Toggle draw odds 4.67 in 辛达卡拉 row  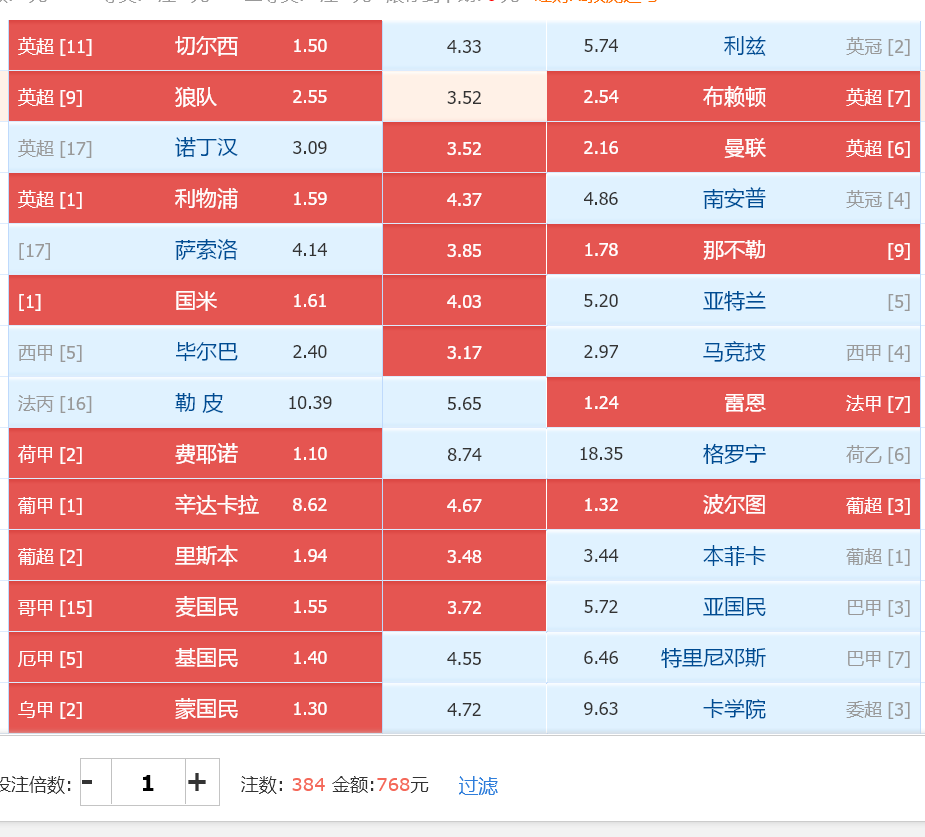coord(464,505)
